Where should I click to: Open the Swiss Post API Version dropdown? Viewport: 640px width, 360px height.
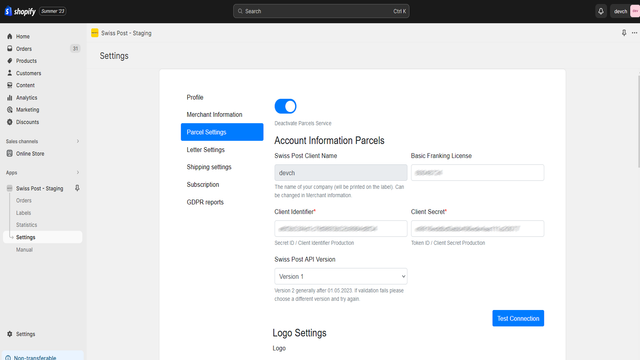pyautogui.click(x=341, y=276)
